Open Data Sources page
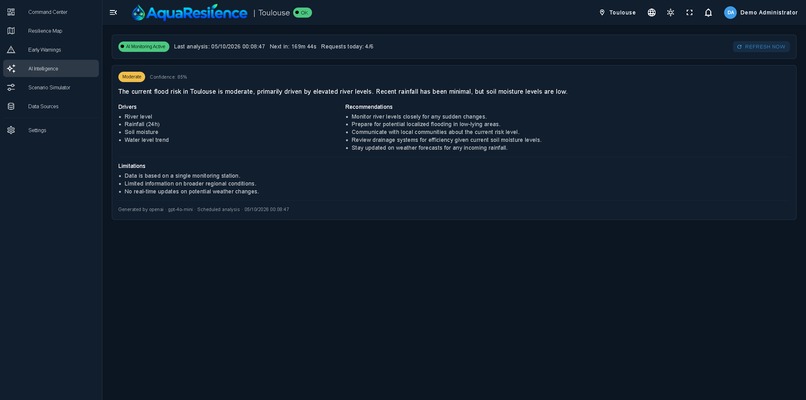Viewport: 806px width, 400px height. point(43,106)
